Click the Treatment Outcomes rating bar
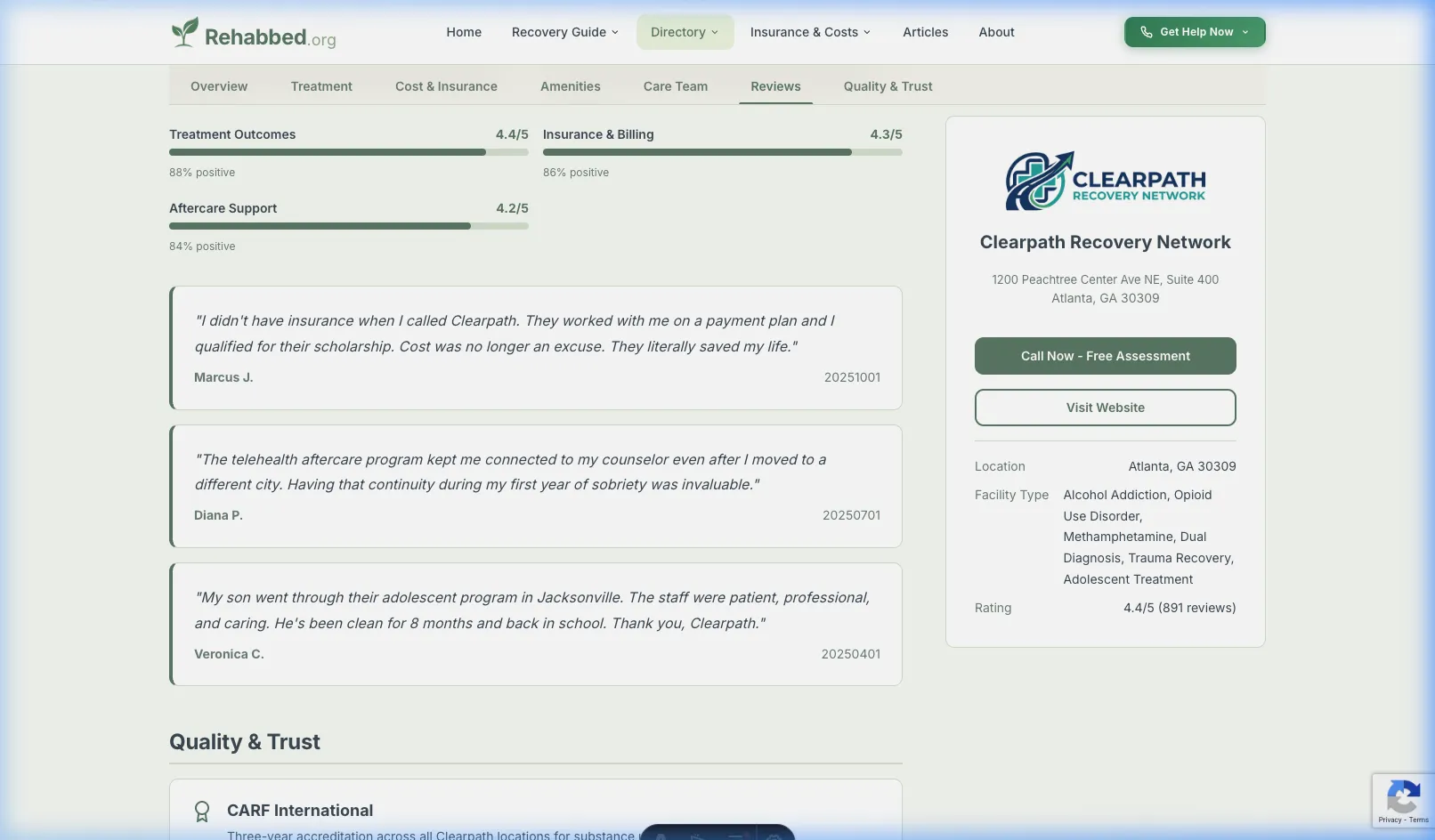This screenshot has width=1435, height=840. [x=348, y=152]
